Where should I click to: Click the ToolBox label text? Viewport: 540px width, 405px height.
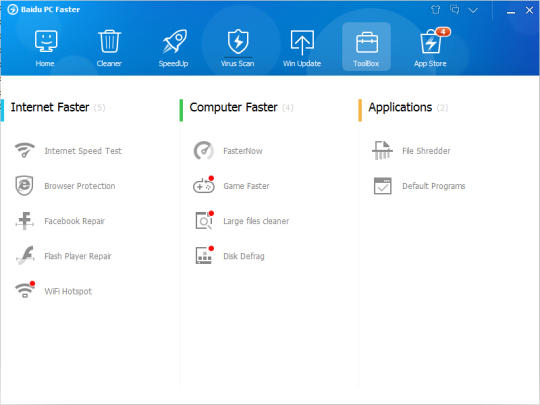tap(366, 64)
